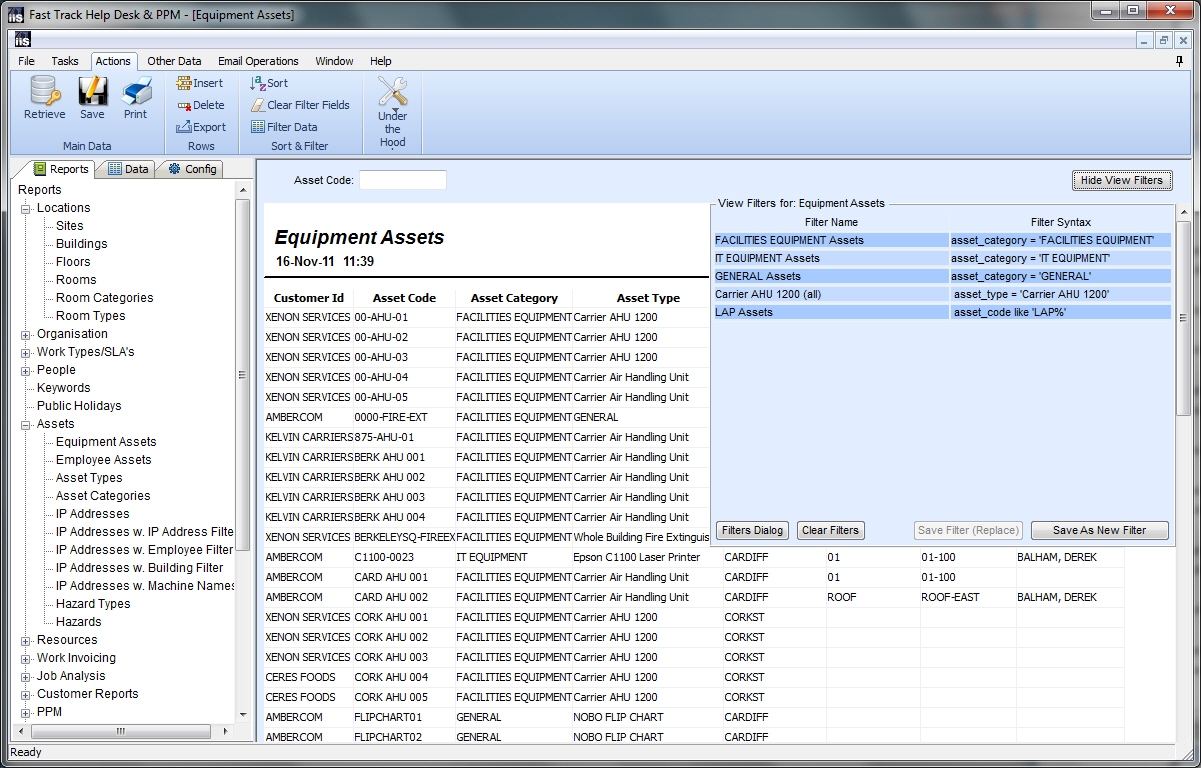The width and height of the screenshot is (1201, 768).
Task: Insert a new row
Action: click(x=200, y=83)
